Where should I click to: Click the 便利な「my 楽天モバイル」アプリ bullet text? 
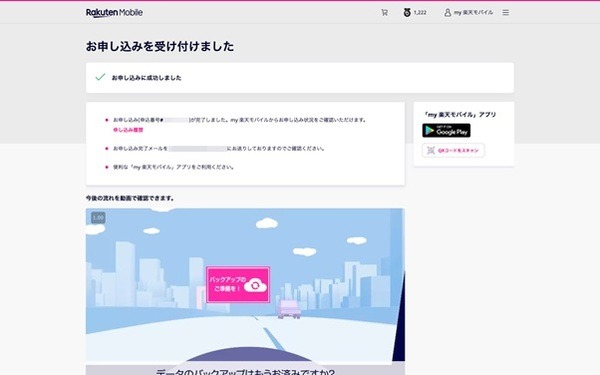[x=174, y=167]
